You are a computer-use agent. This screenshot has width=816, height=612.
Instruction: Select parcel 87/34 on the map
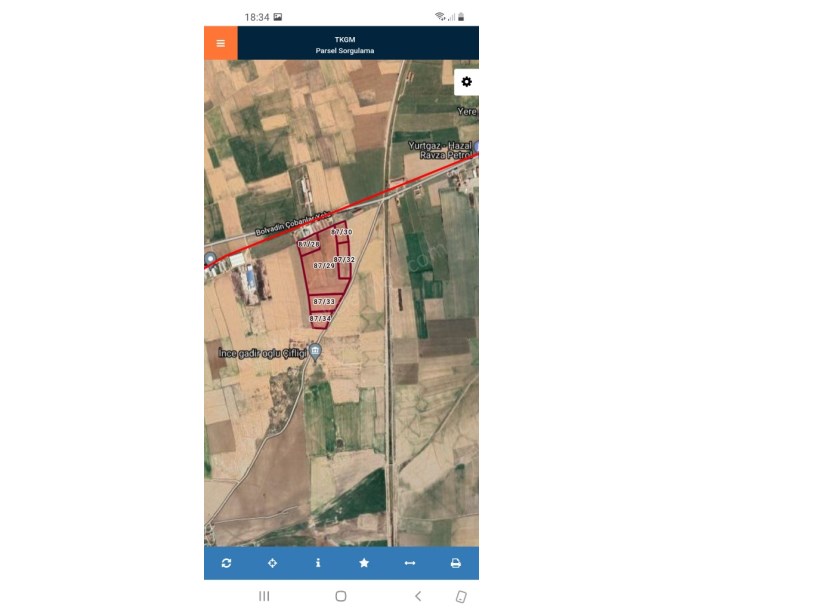(x=320, y=318)
